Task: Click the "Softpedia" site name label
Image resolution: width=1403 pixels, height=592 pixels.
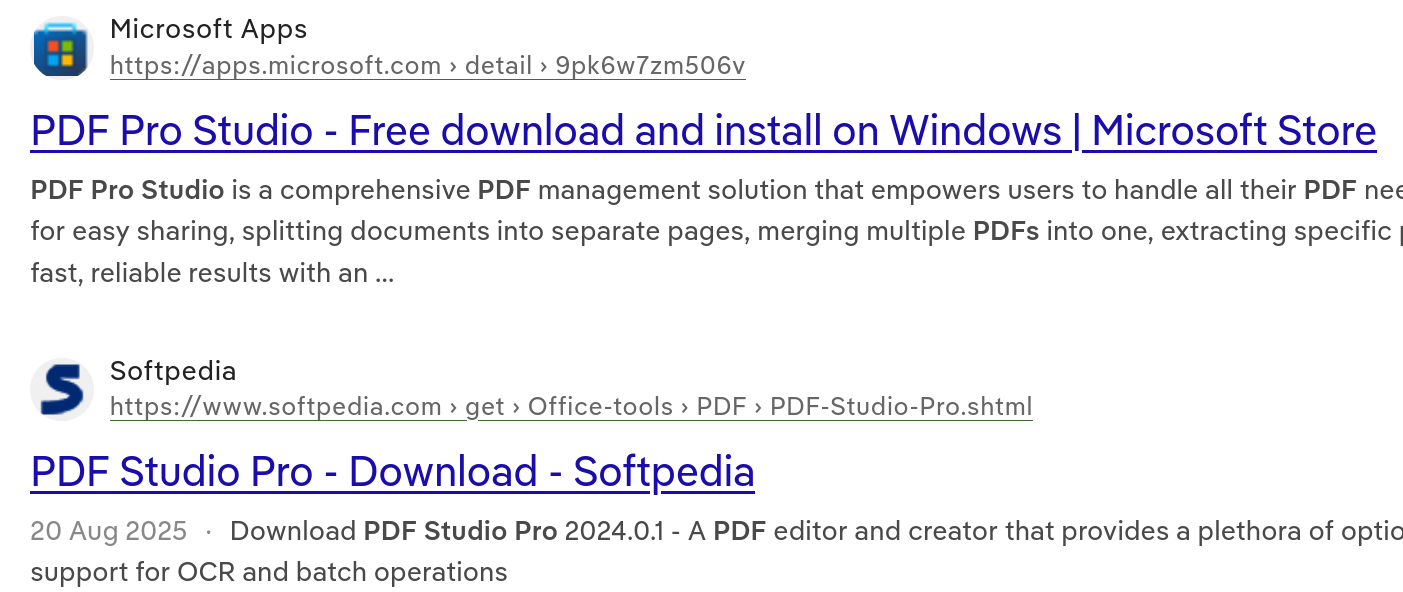Action: pyautogui.click(x=173, y=371)
